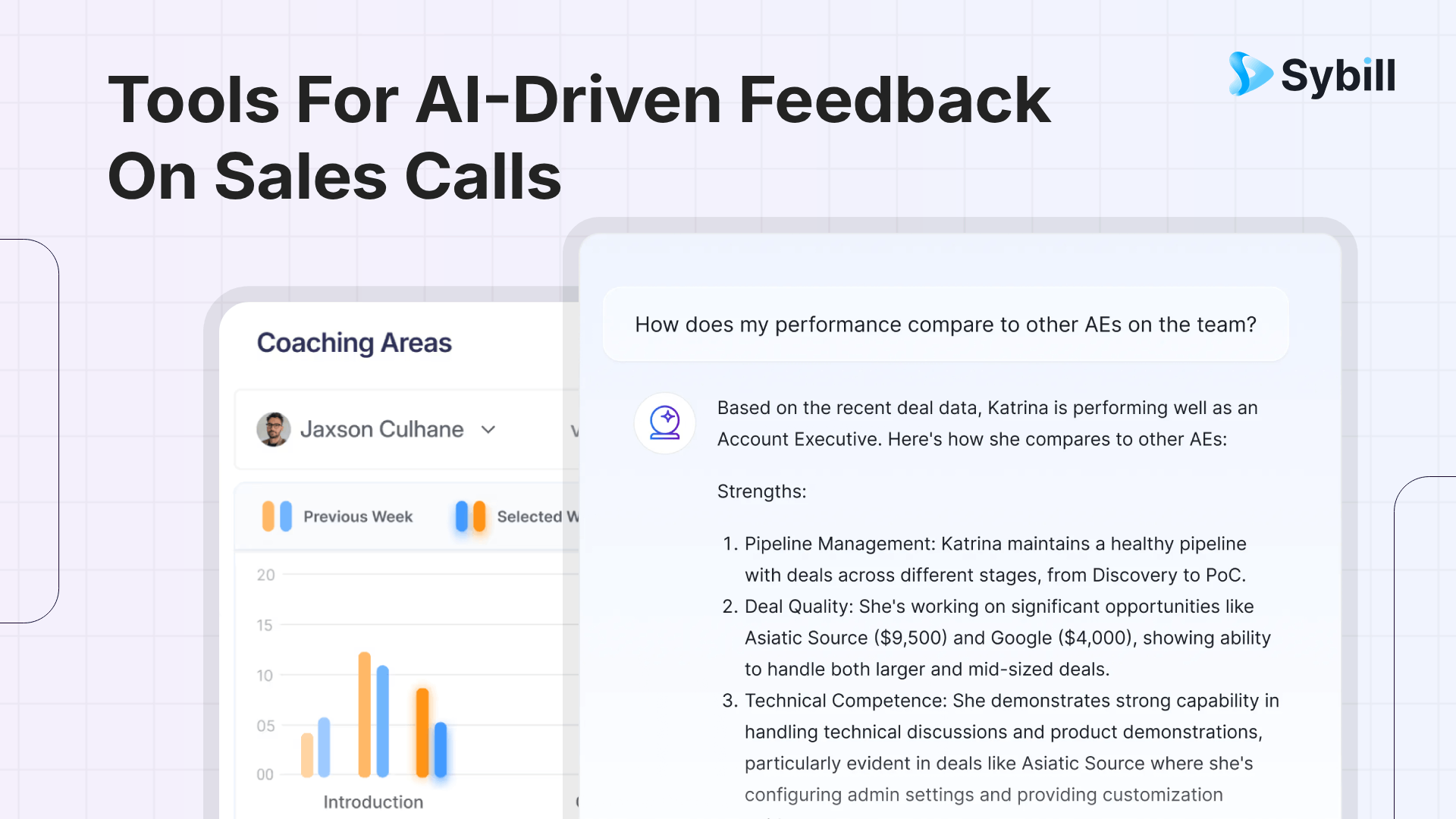Click Jaxson Culhane's profile photo

click(274, 429)
